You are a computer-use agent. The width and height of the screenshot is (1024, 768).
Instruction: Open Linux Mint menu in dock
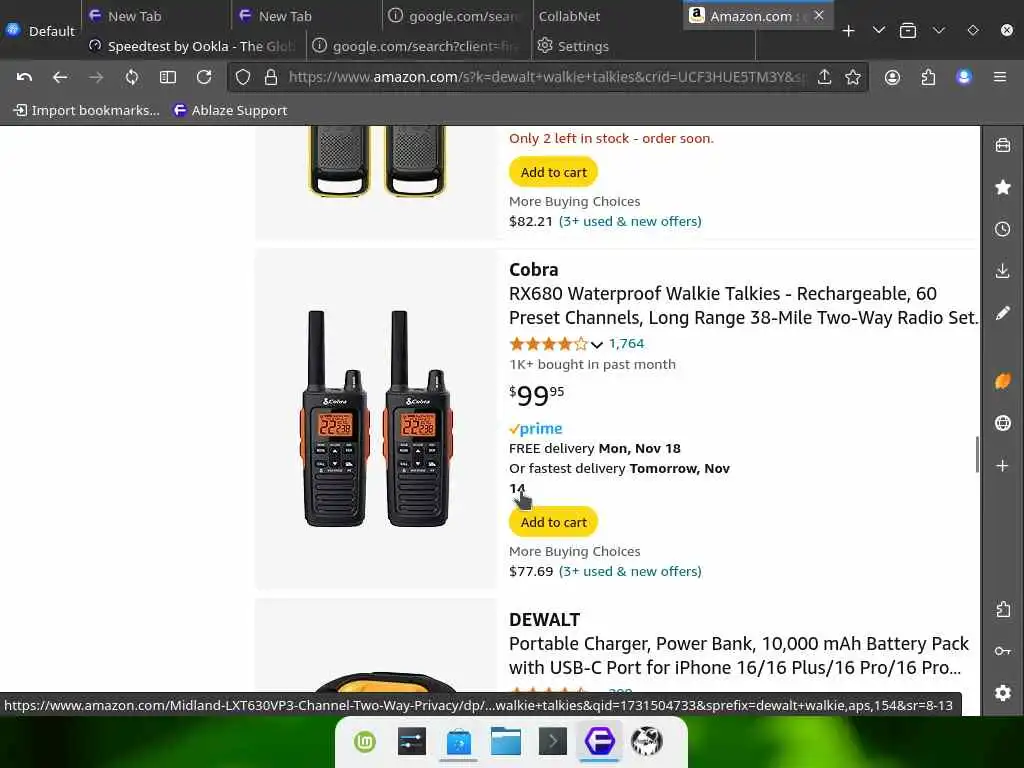365,741
